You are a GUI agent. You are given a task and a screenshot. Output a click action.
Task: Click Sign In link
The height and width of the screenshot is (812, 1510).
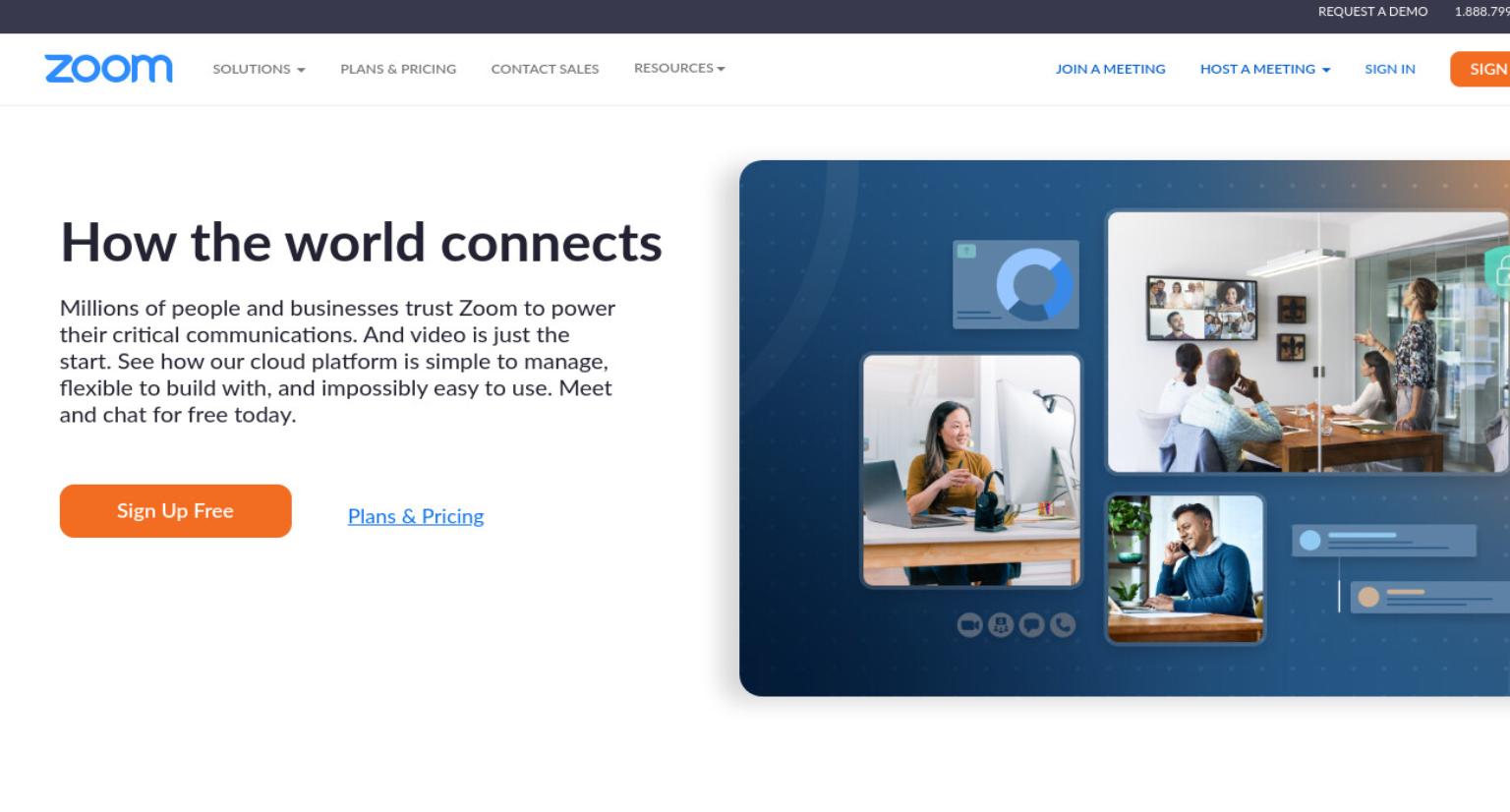[1390, 69]
